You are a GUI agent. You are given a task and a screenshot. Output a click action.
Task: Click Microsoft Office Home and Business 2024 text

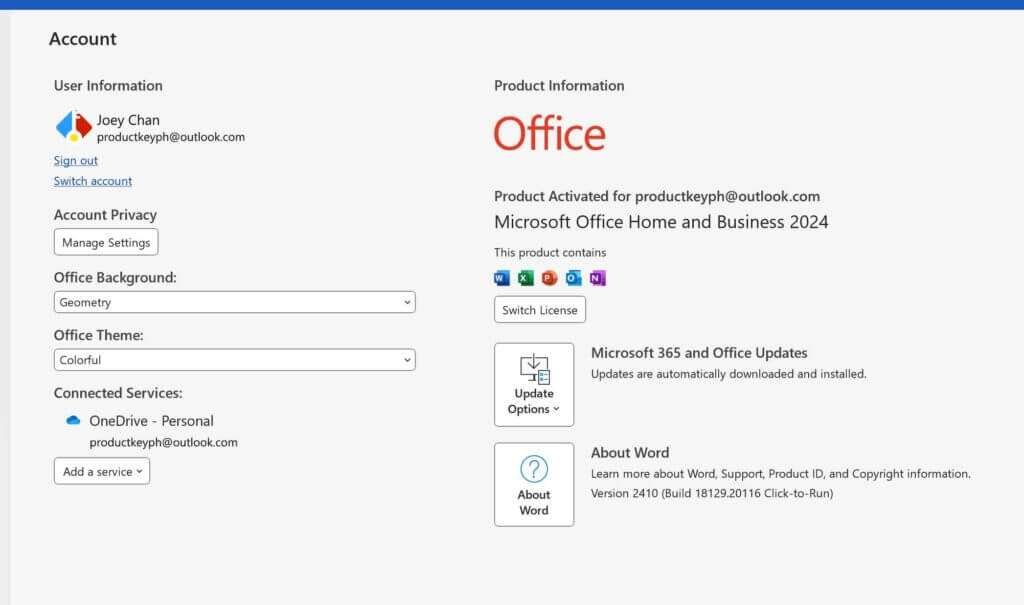[x=661, y=222]
